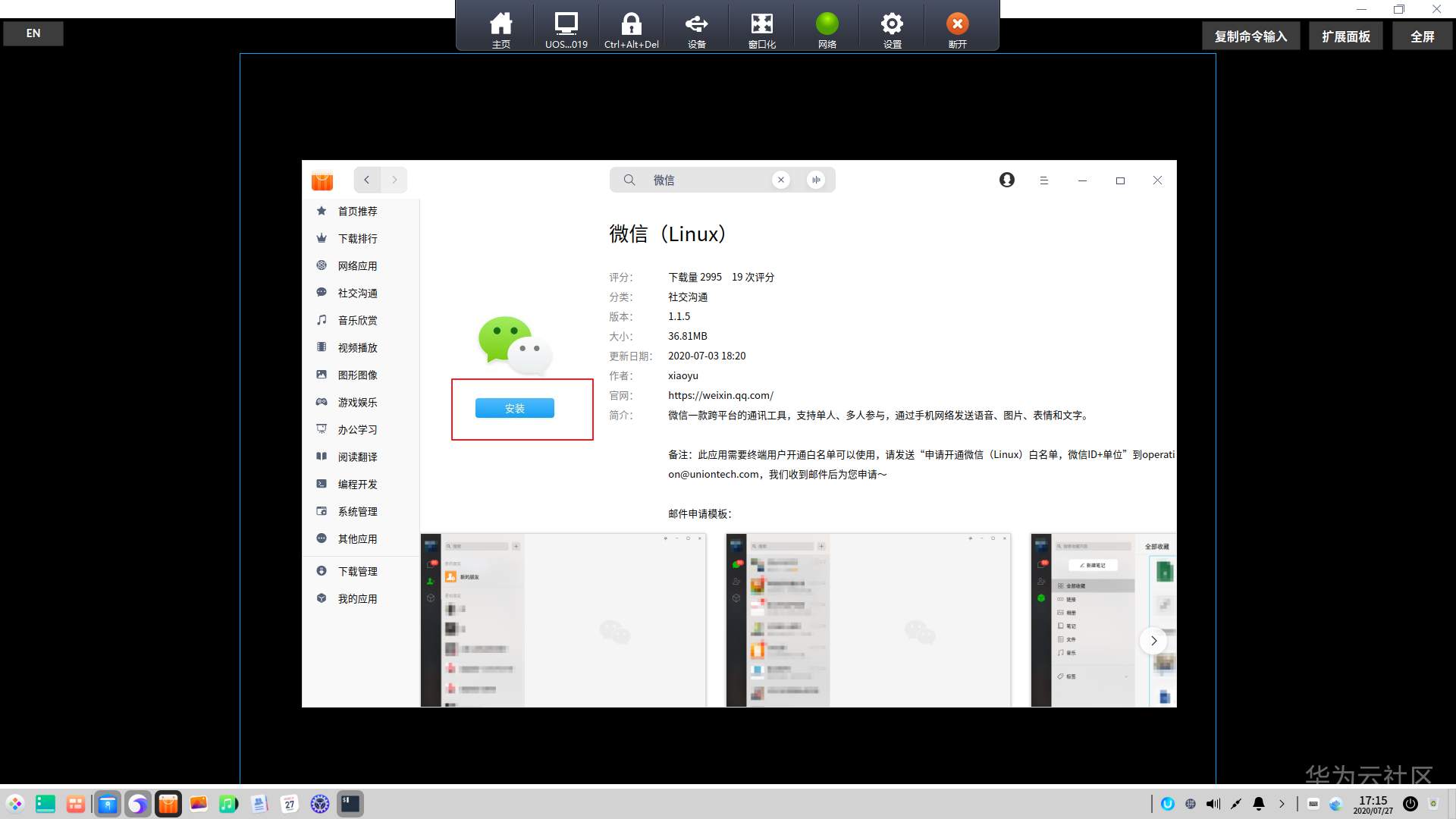Screen dimensions: 1456x819
Task: Open the second WeChat screenshot thumbnail
Action: (868, 620)
